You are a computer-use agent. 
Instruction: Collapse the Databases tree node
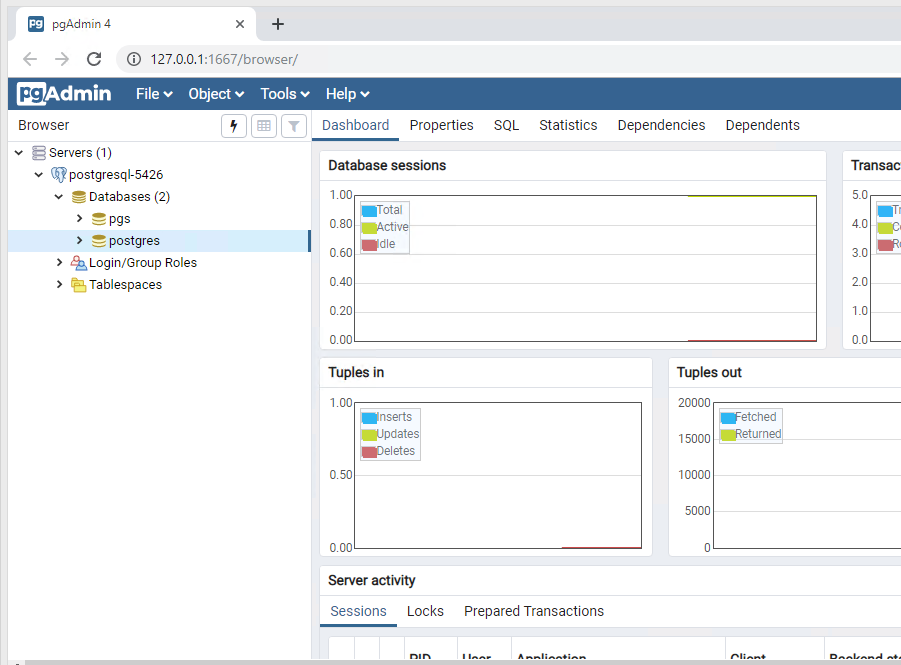(x=59, y=197)
